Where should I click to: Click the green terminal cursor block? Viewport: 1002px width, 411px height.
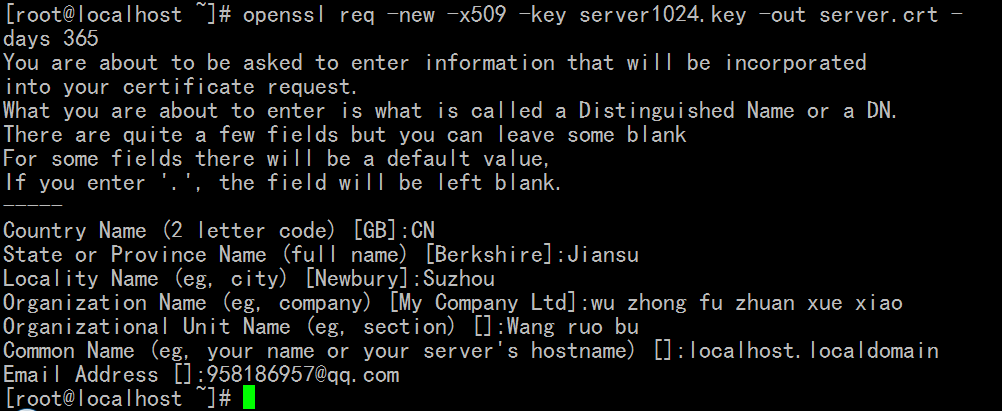click(249, 398)
